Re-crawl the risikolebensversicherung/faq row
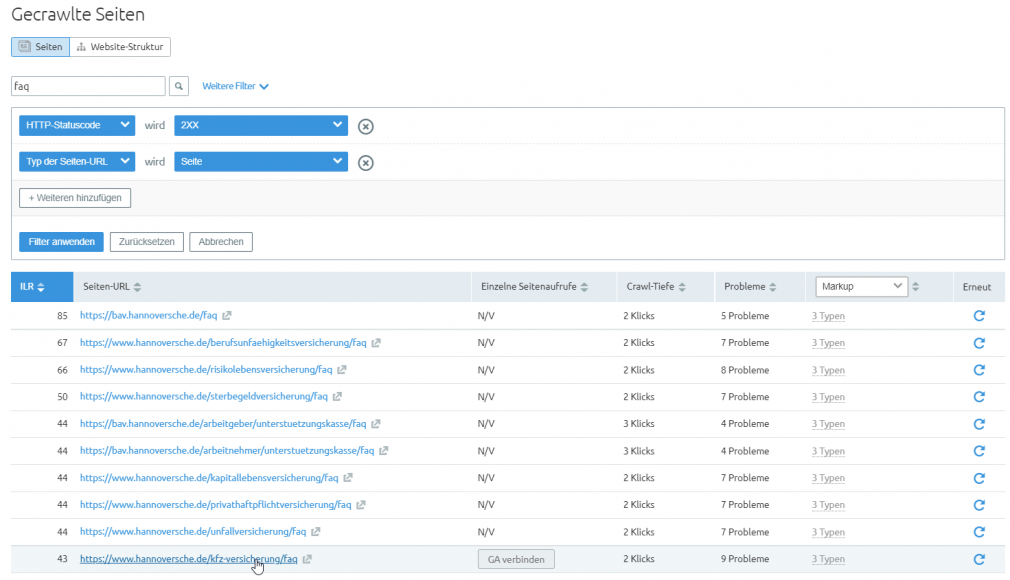Image resolution: width=1010 pixels, height=580 pixels. (979, 370)
